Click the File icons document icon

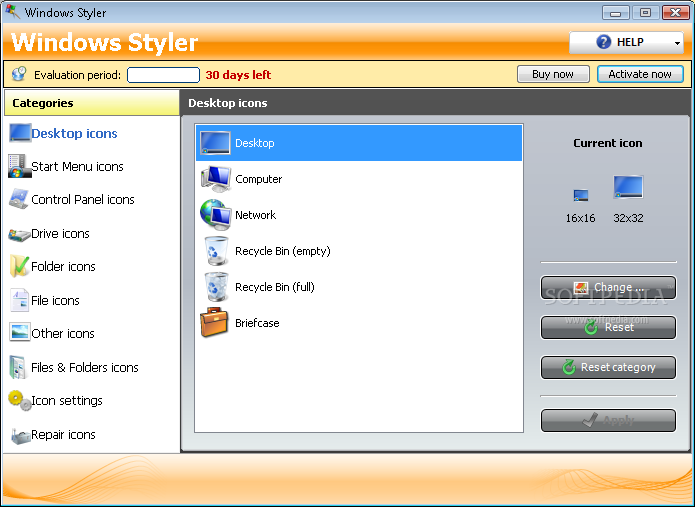(x=20, y=300)
